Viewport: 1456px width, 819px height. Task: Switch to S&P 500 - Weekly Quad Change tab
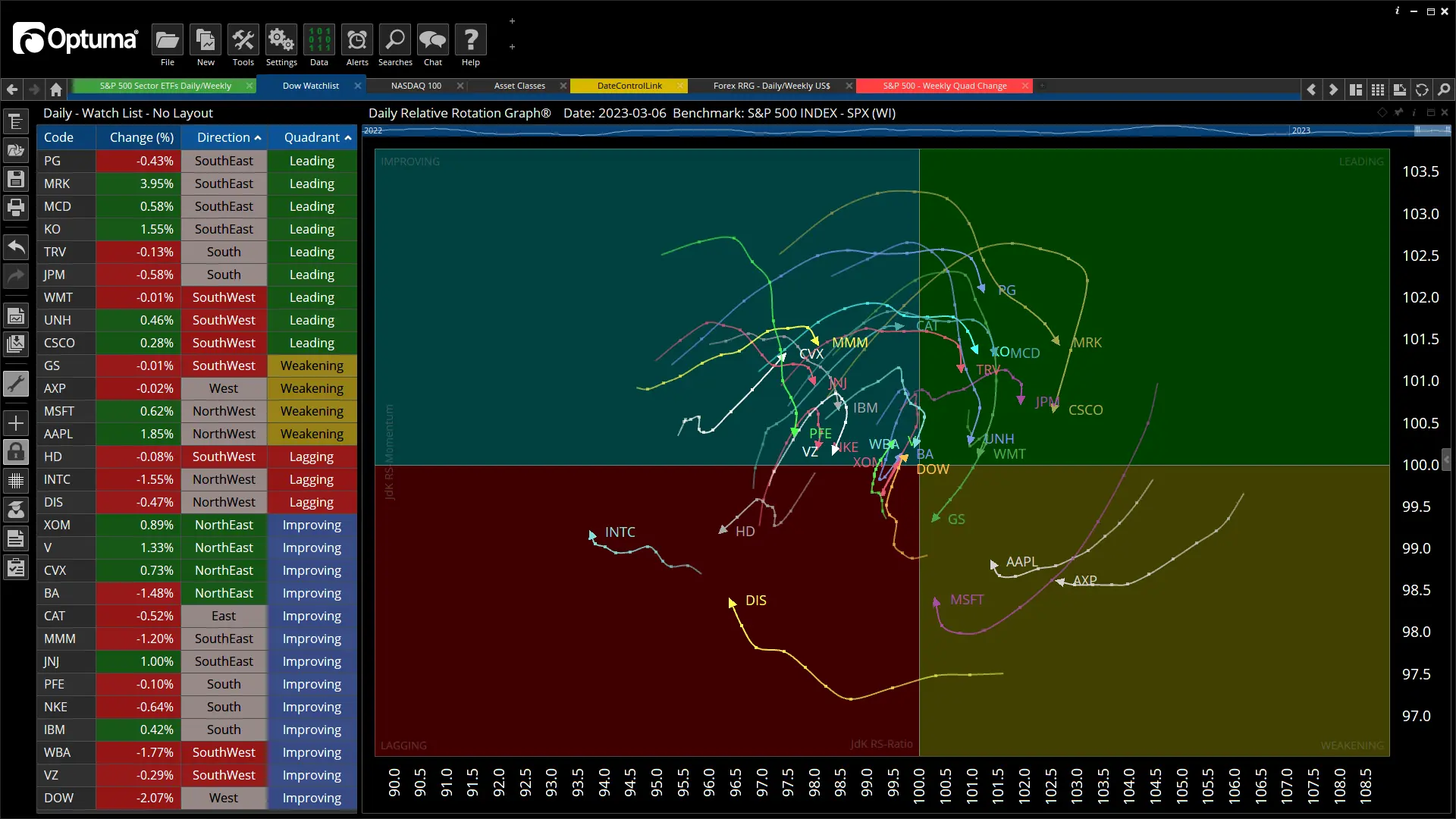[945, 86]
